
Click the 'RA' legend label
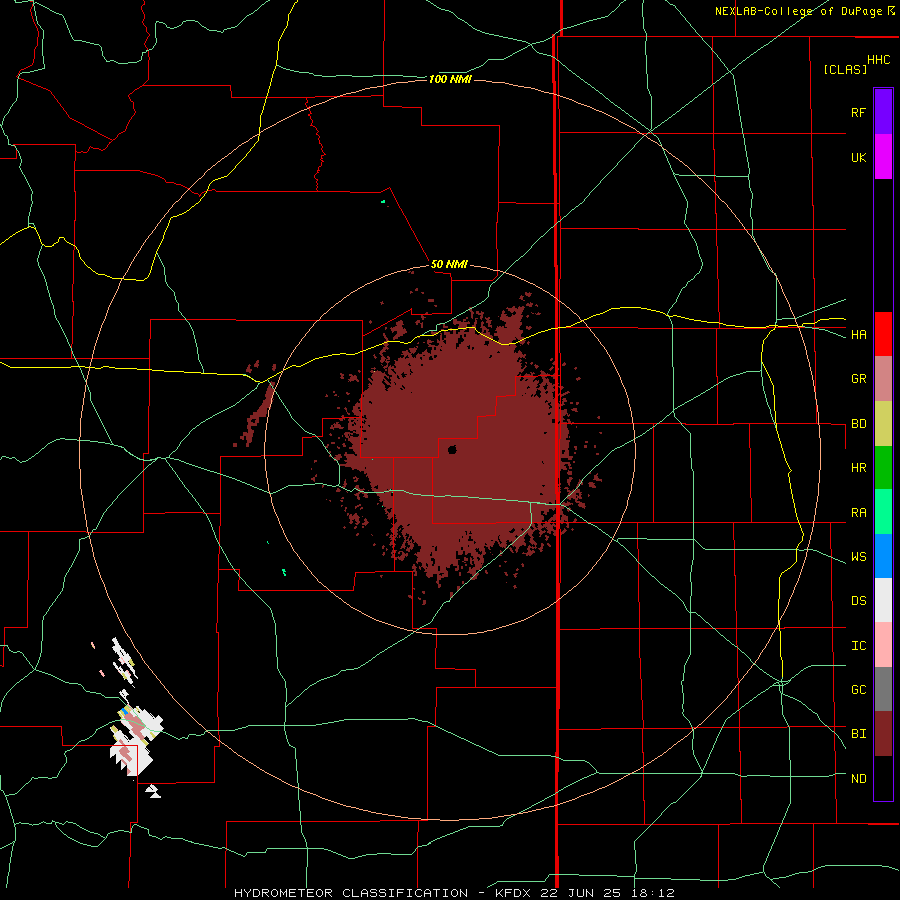coord(858,513)
